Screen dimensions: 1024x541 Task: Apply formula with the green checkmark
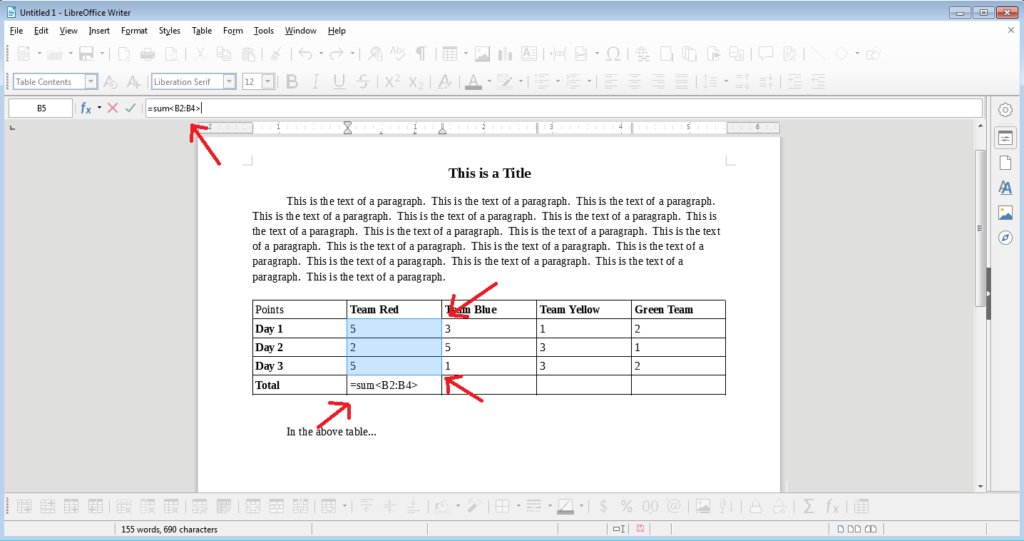(130, 108)
